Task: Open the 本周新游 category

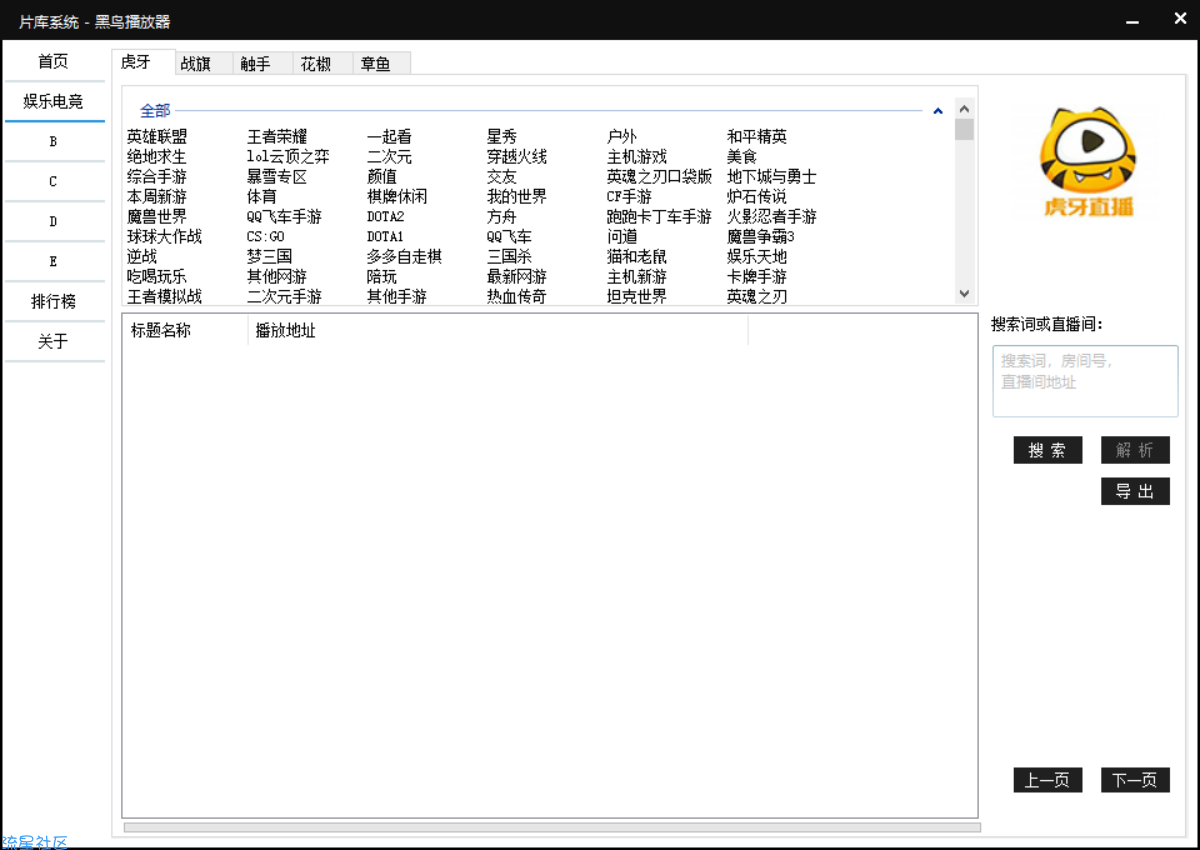Action: pyautogui.click(x=157, y=197)
